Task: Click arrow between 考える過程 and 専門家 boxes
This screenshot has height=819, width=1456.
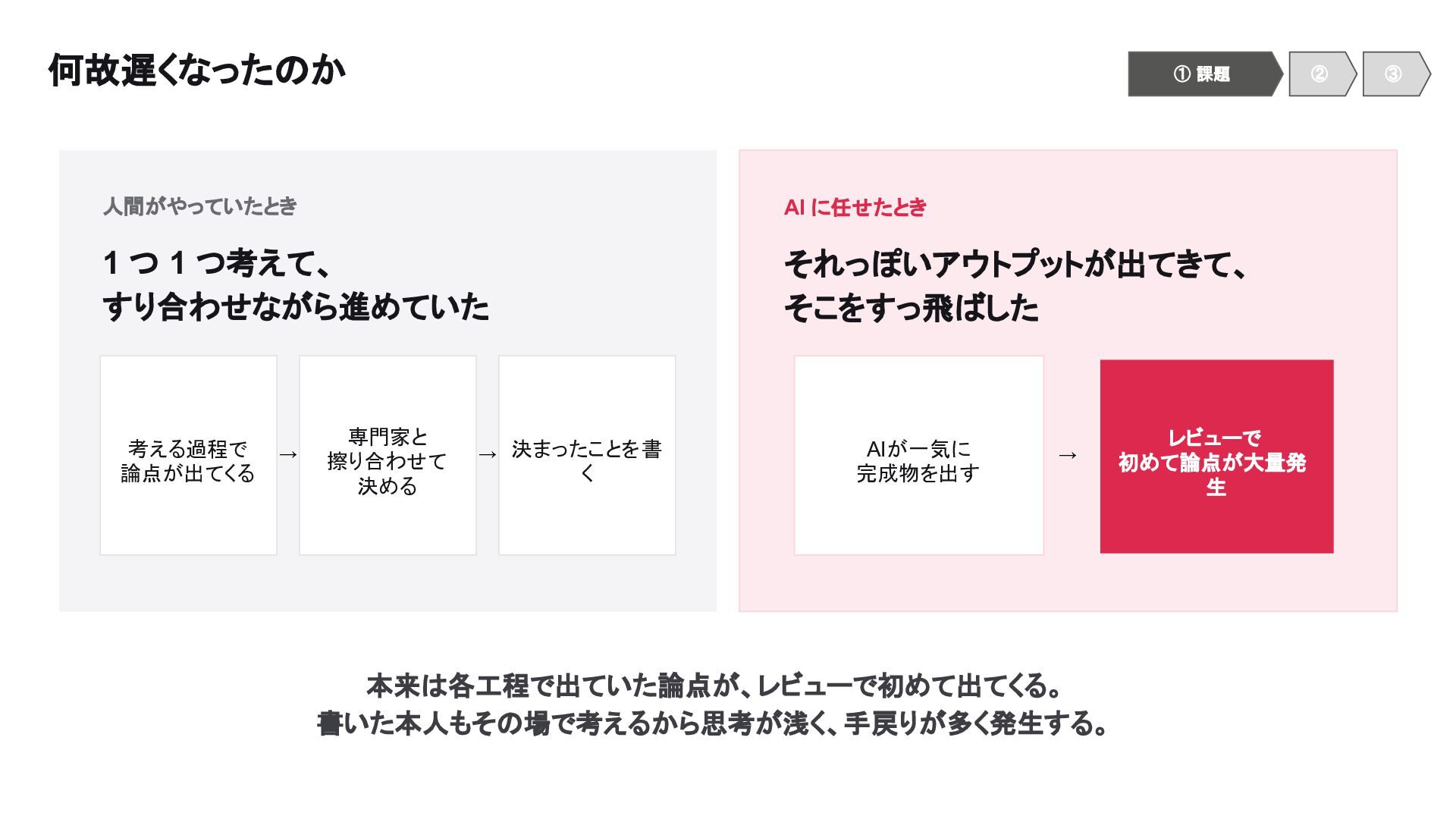Action: point(288,455)
